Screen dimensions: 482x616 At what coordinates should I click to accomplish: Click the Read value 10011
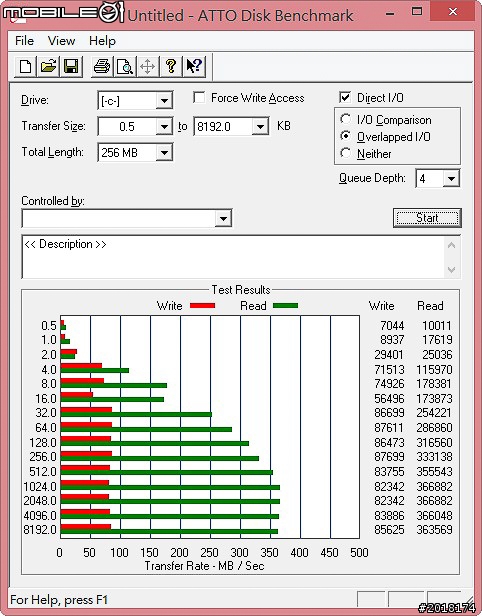coord(437,326)
